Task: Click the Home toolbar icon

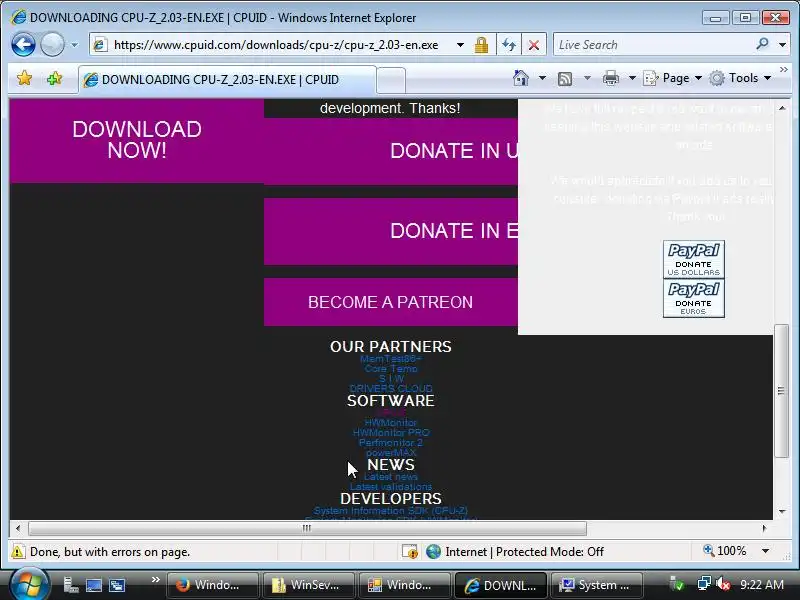Action: click(x=520, y=78)
